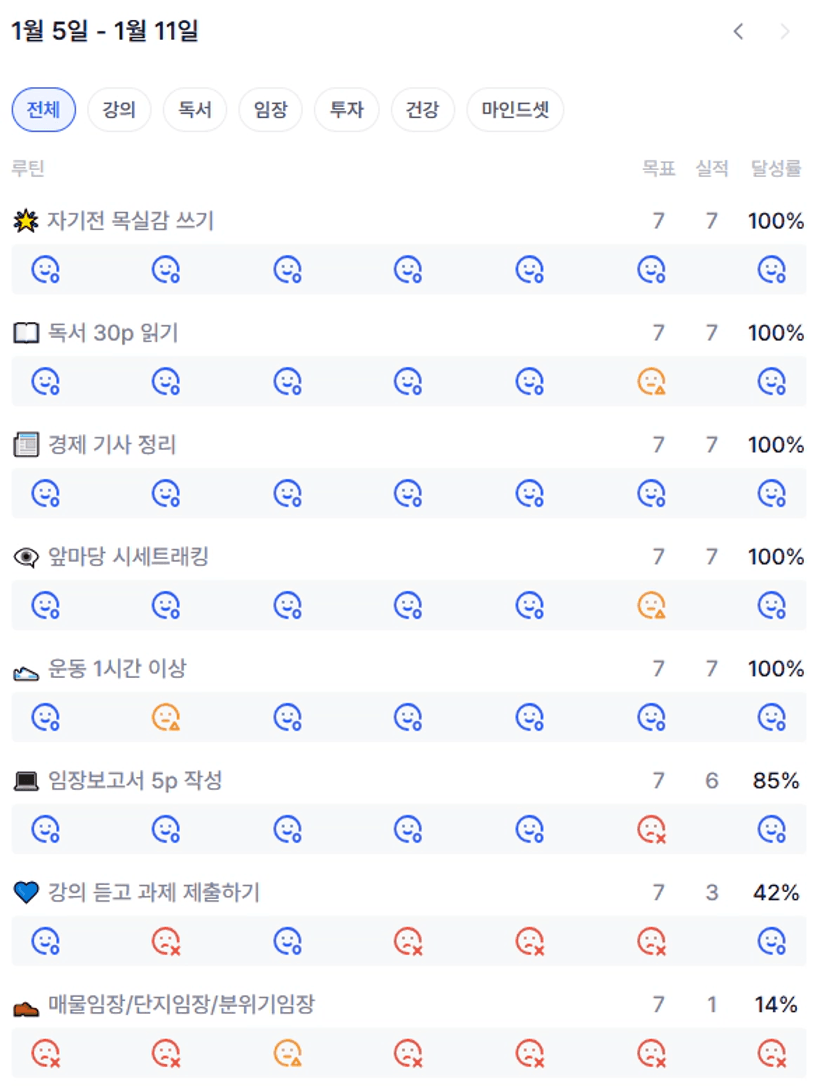Open the 자기전 목실감 쓰기 routine
Viewport: 827px width, 1086px height.
(x=130, y=221)
